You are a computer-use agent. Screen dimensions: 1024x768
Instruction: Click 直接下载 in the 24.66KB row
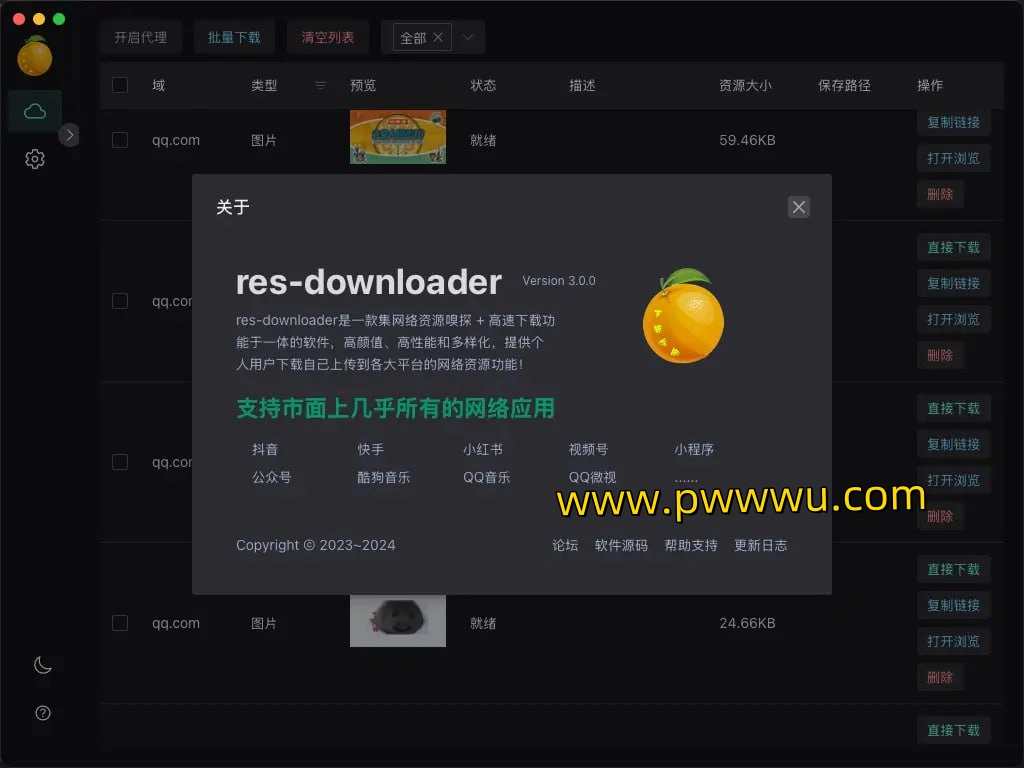953,569
